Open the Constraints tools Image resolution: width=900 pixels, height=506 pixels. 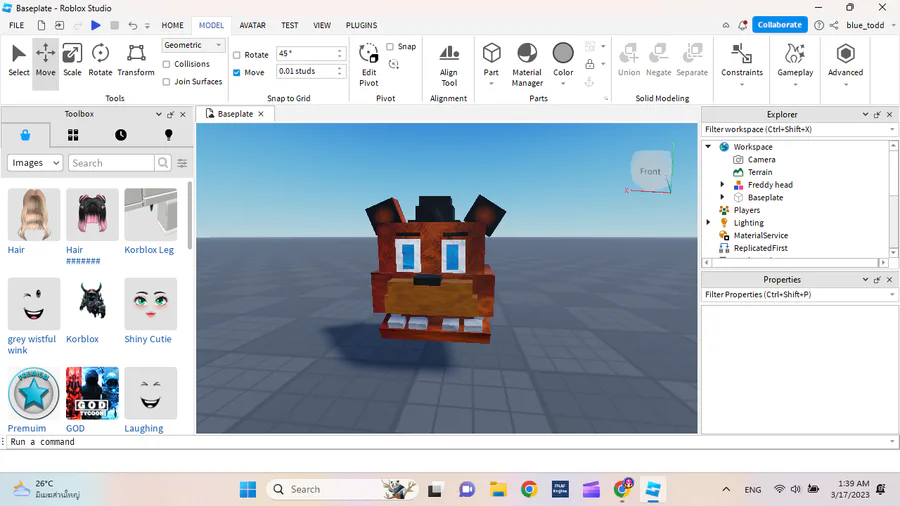[742, 64]
